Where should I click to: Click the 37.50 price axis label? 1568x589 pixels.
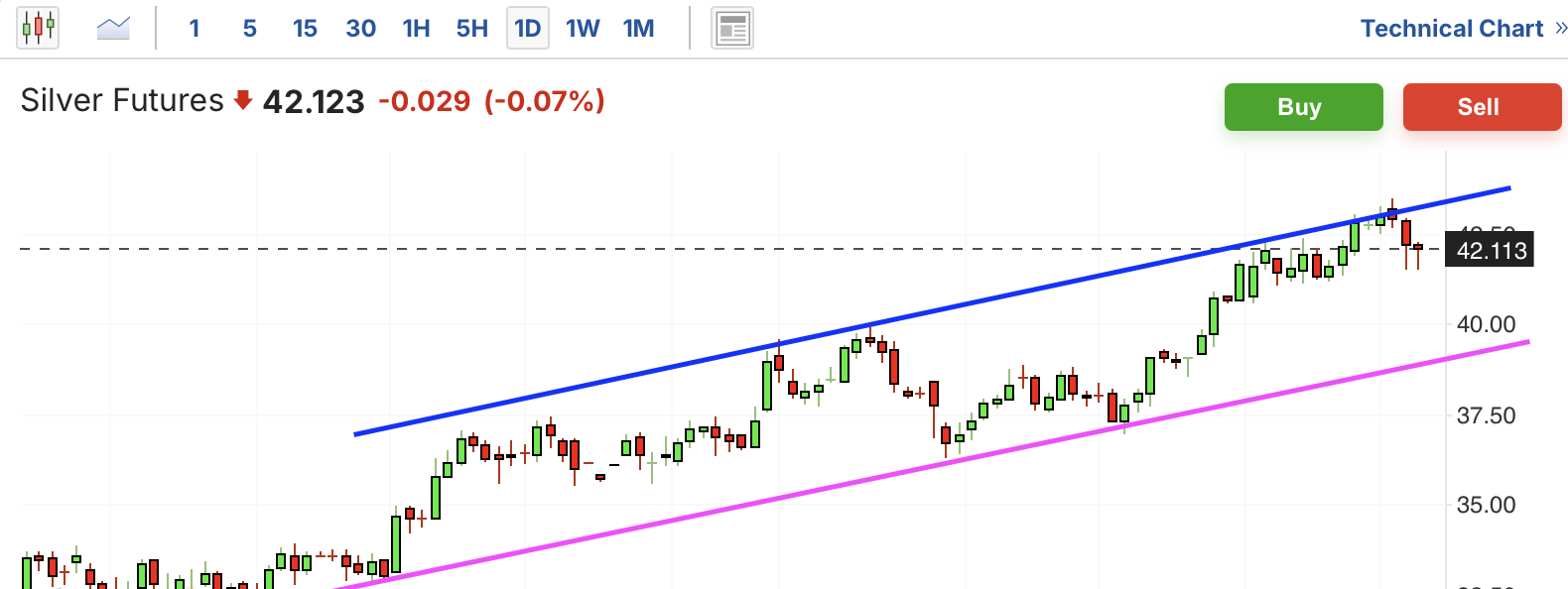pos(1486,415)
